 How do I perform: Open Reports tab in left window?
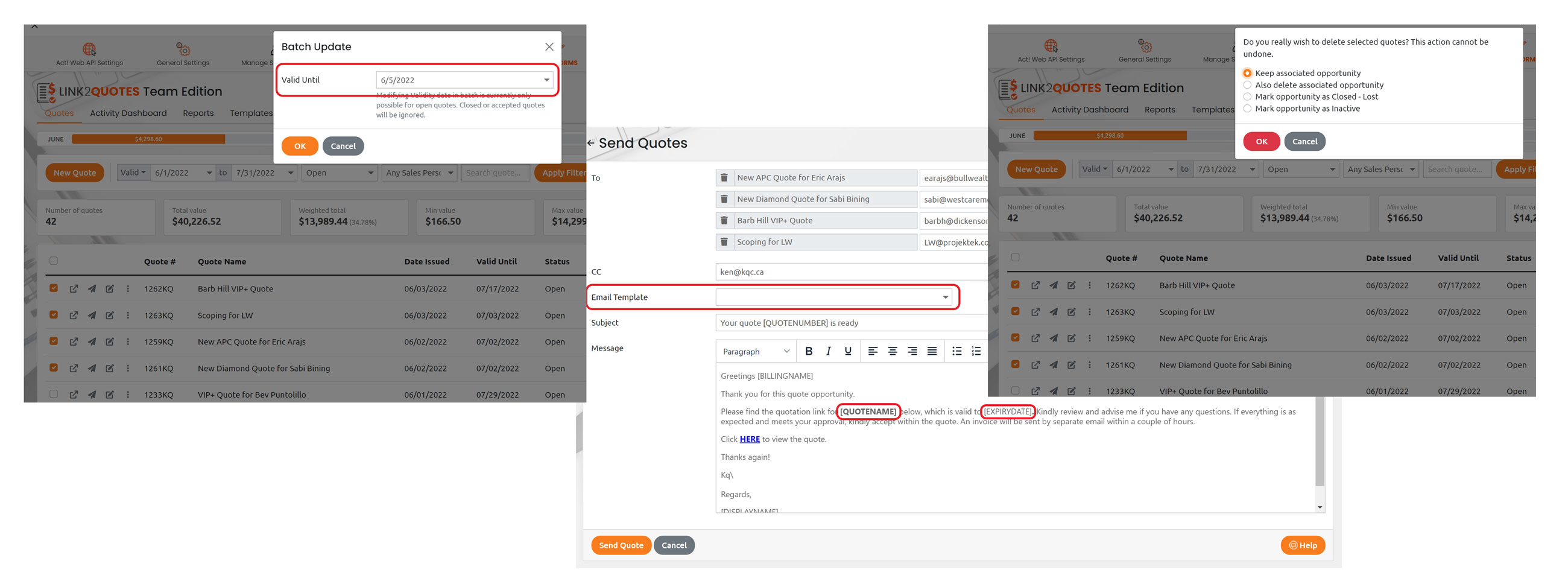198,113
